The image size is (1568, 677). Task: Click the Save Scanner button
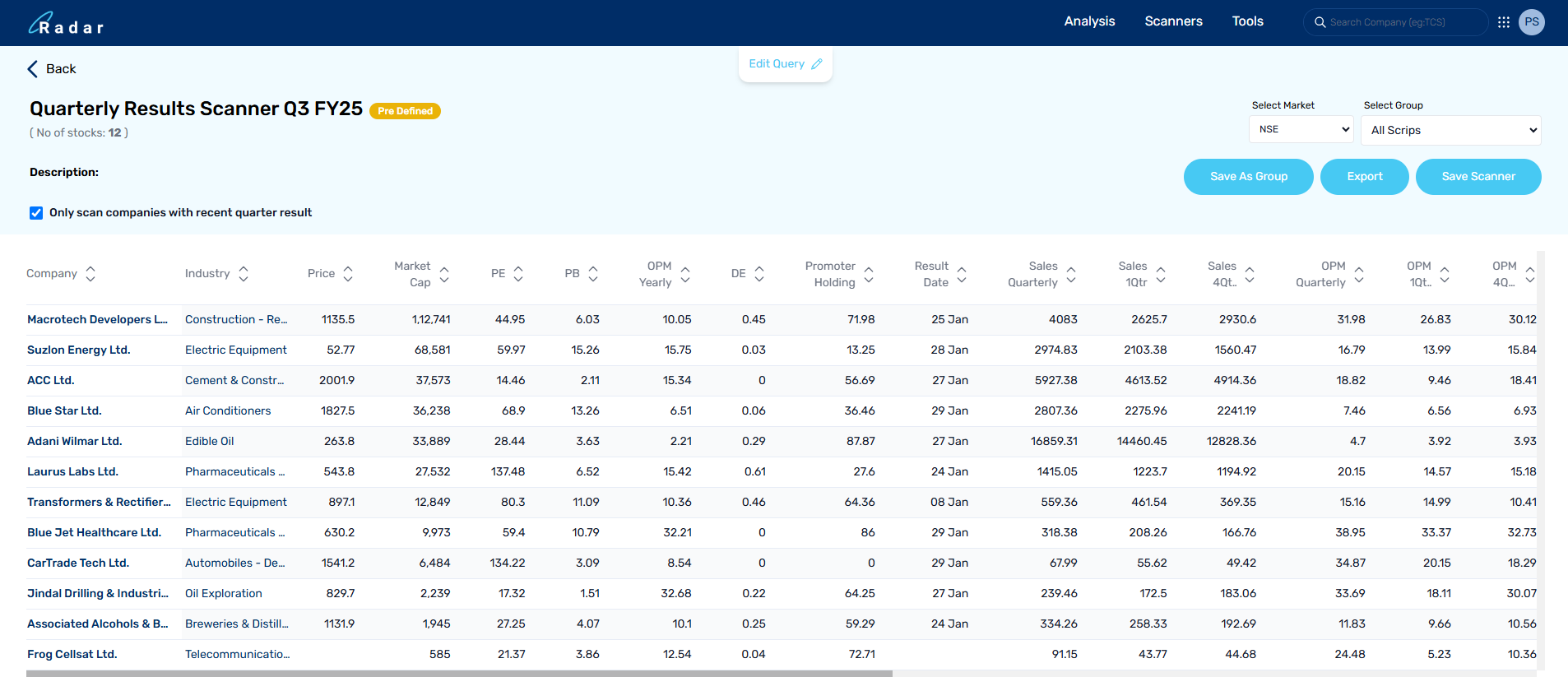1478,177
